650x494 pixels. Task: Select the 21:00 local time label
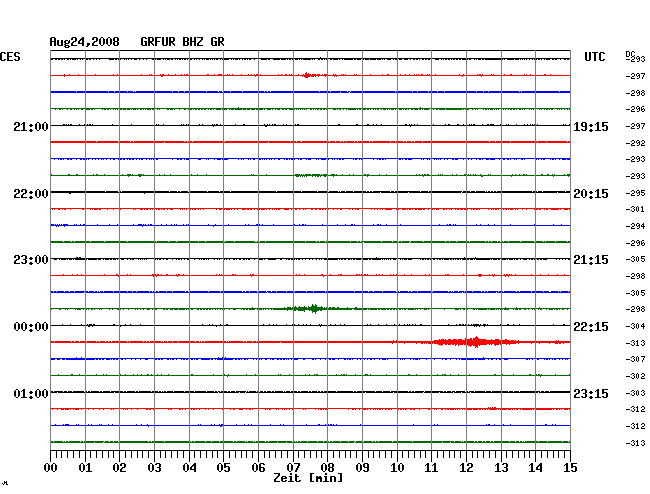click(31, 126)
